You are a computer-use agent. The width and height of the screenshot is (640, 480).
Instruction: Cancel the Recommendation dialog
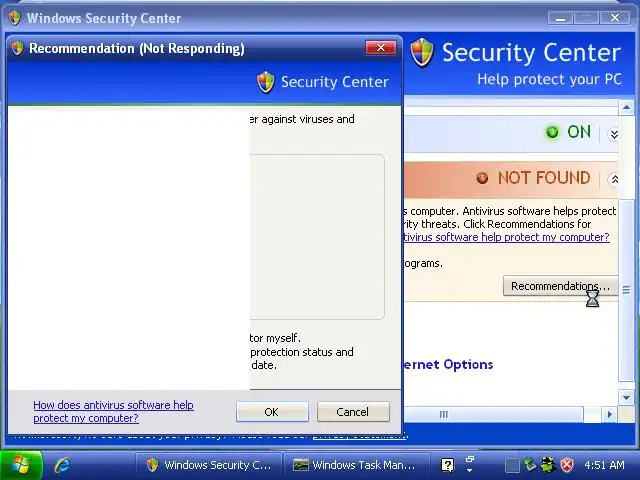(x=353, y=411)
